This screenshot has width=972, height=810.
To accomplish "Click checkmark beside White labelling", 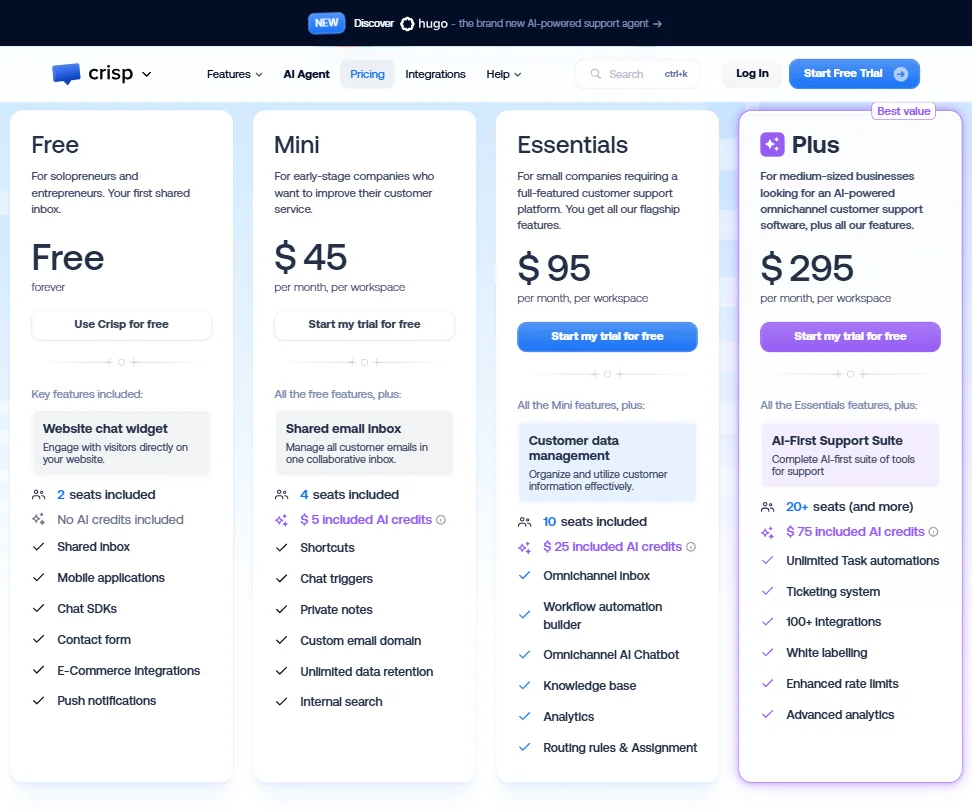I will click(767, 653).
